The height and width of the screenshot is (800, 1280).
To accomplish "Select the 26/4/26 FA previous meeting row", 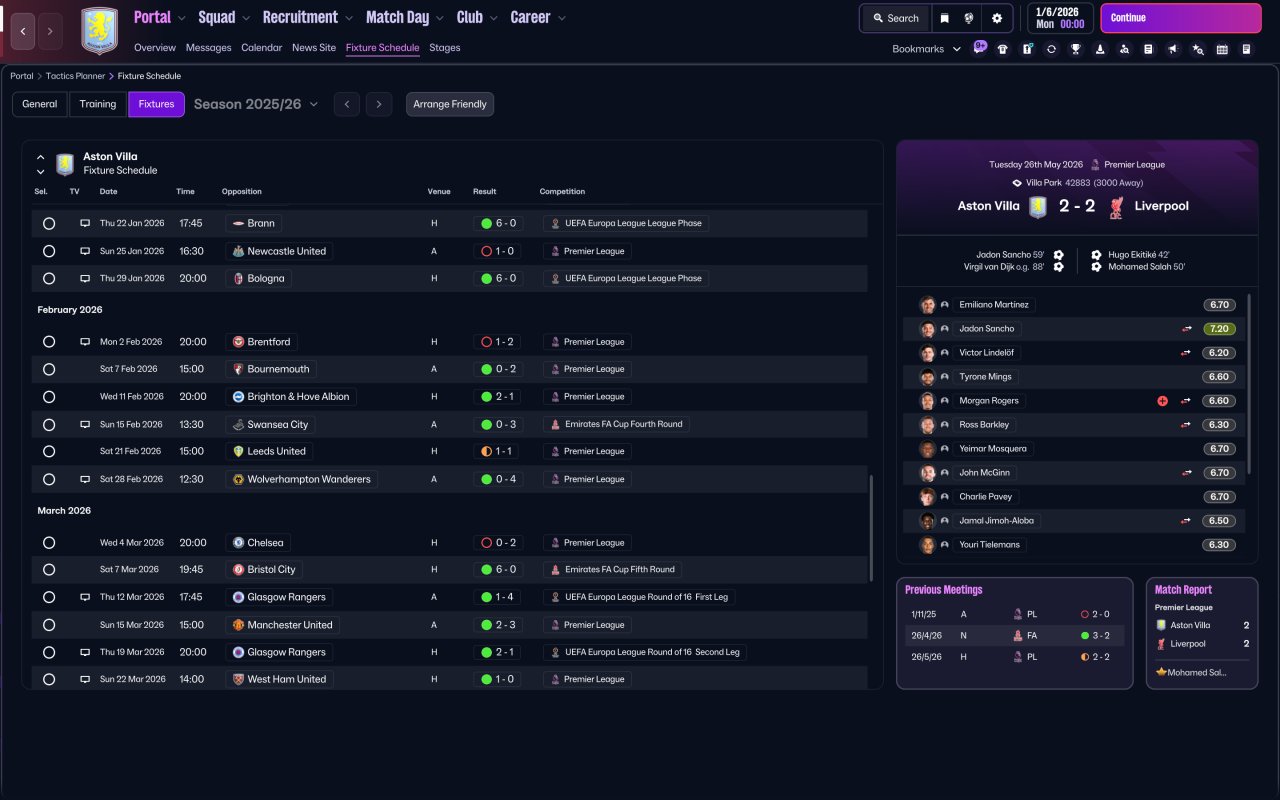I will 1014,635.
